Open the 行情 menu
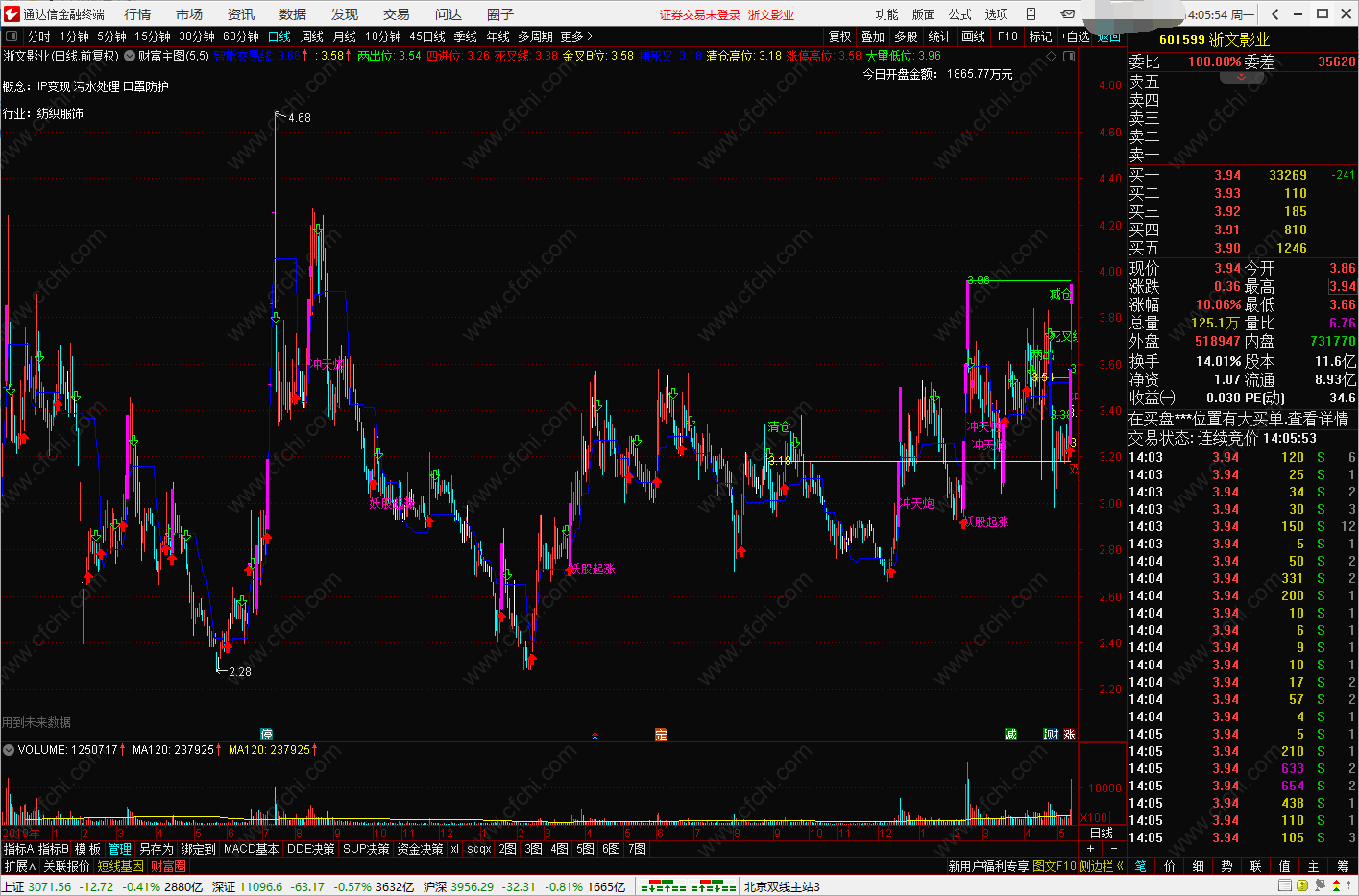 (137, 14)
